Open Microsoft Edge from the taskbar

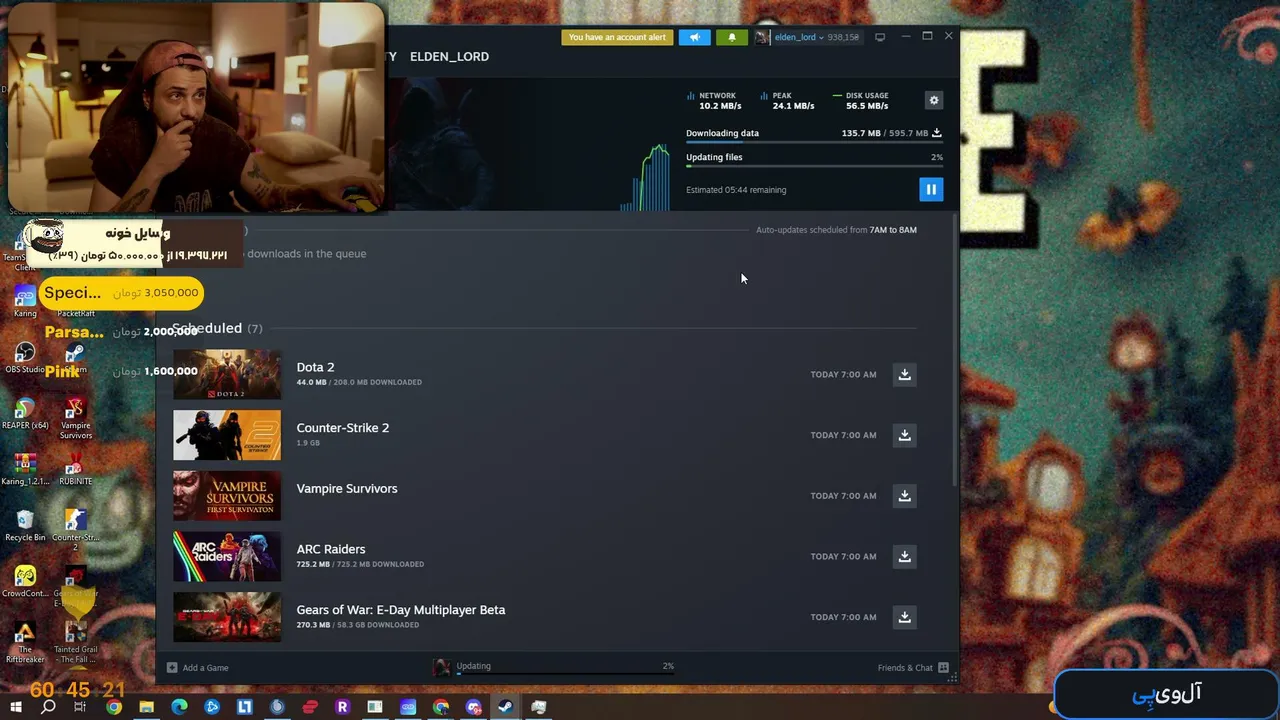click(x=180, y=707)
